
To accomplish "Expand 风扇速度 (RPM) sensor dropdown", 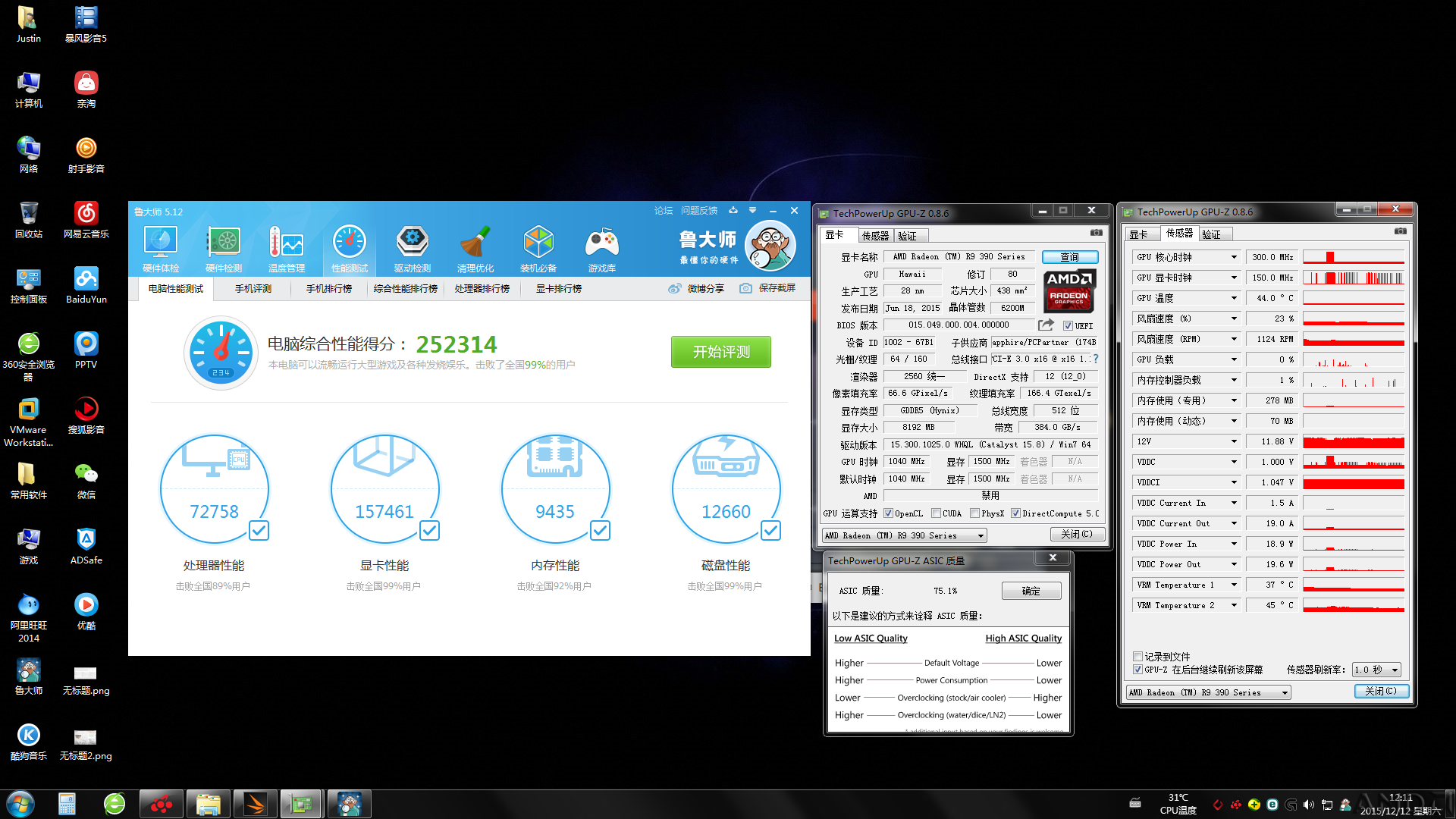I will (x=1234, y=339).
